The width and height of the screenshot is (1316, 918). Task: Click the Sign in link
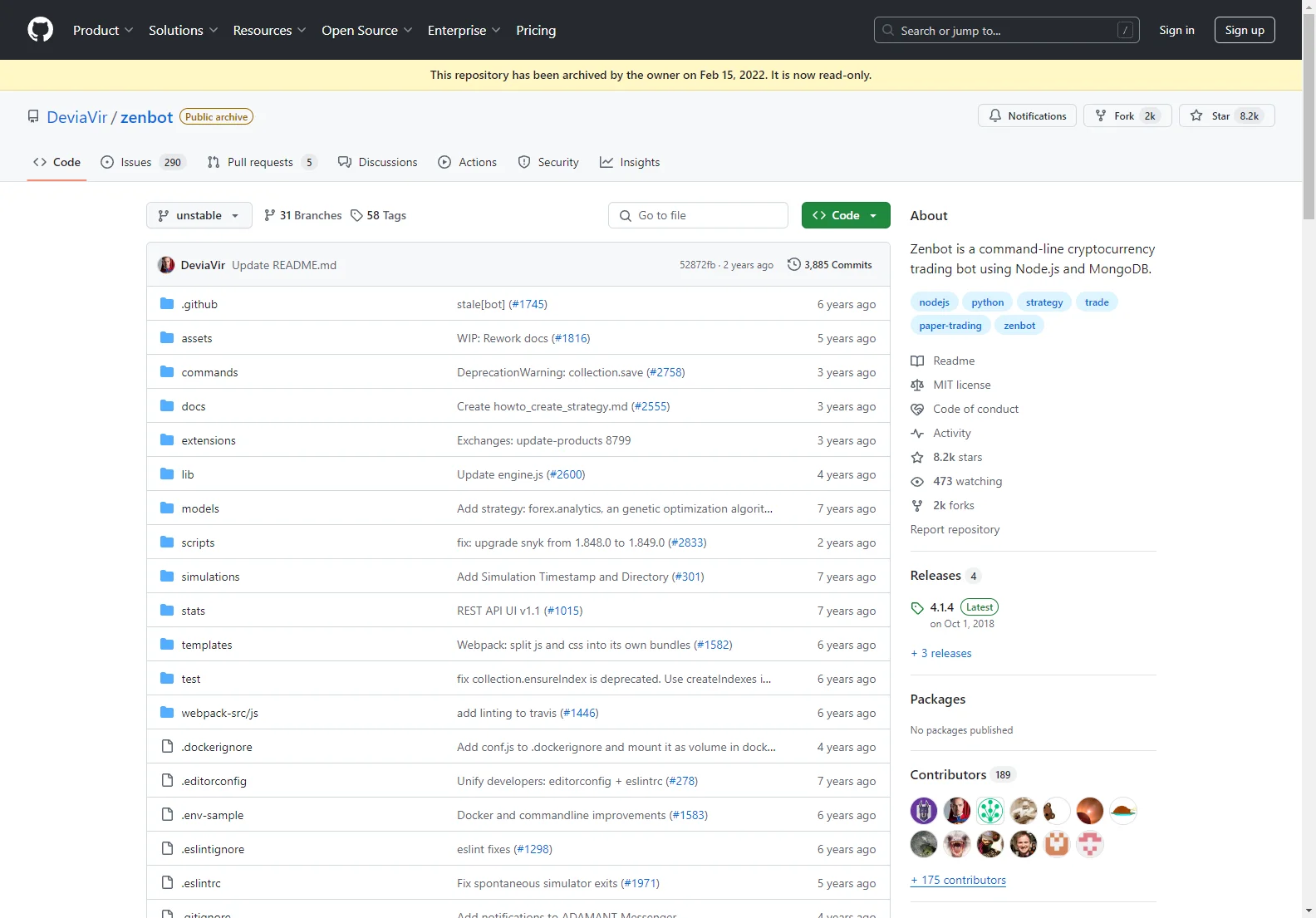coord(1176,30)
